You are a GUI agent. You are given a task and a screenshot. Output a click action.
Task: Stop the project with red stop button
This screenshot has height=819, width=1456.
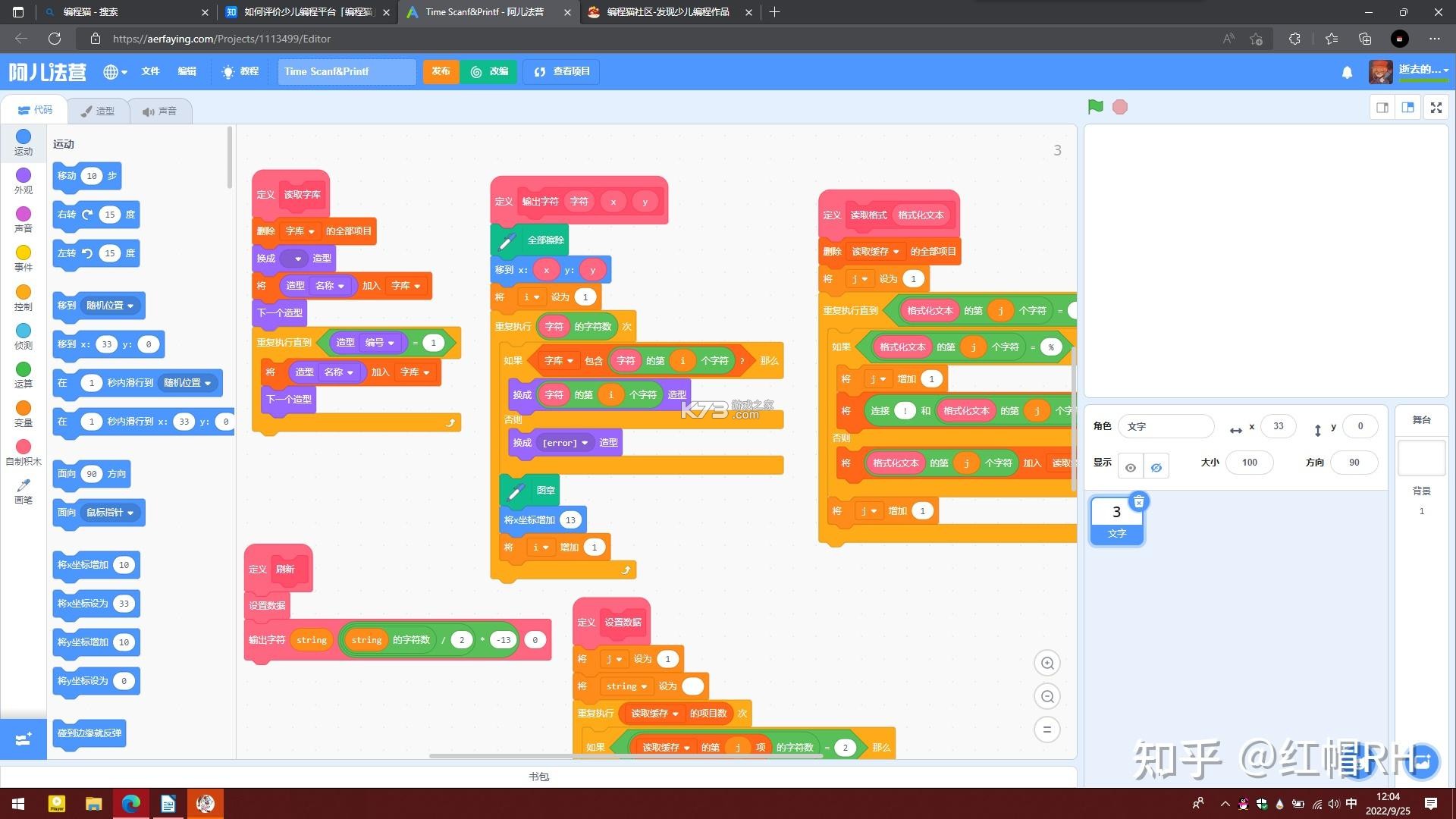(x=1120, y=107)
